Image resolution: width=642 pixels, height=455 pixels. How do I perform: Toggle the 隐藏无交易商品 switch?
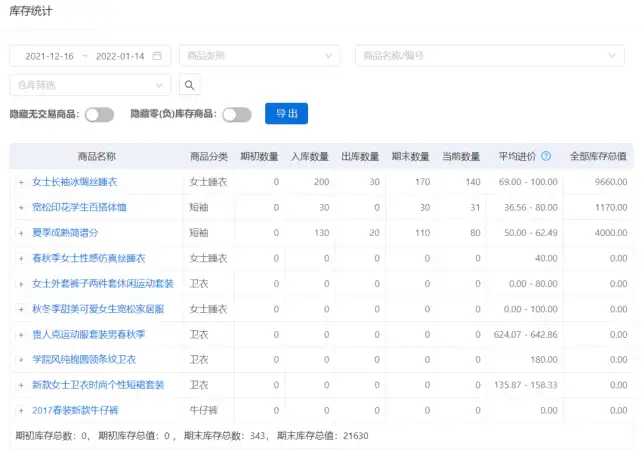coord(99,114)
